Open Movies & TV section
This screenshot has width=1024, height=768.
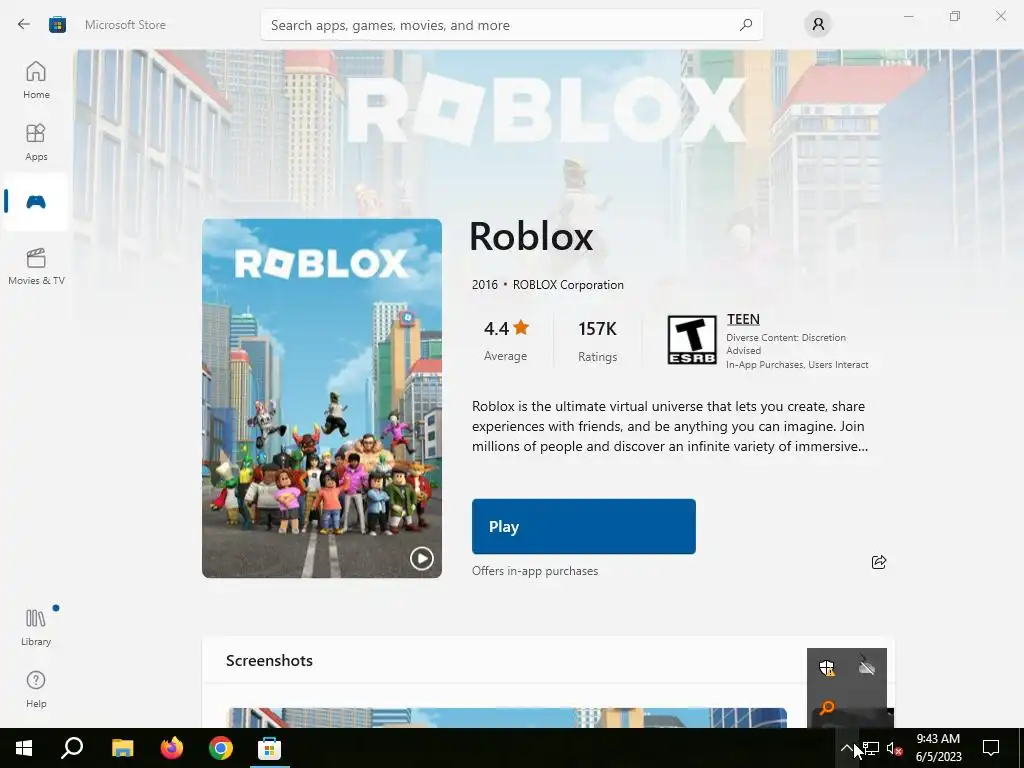(x=36, y=266)
